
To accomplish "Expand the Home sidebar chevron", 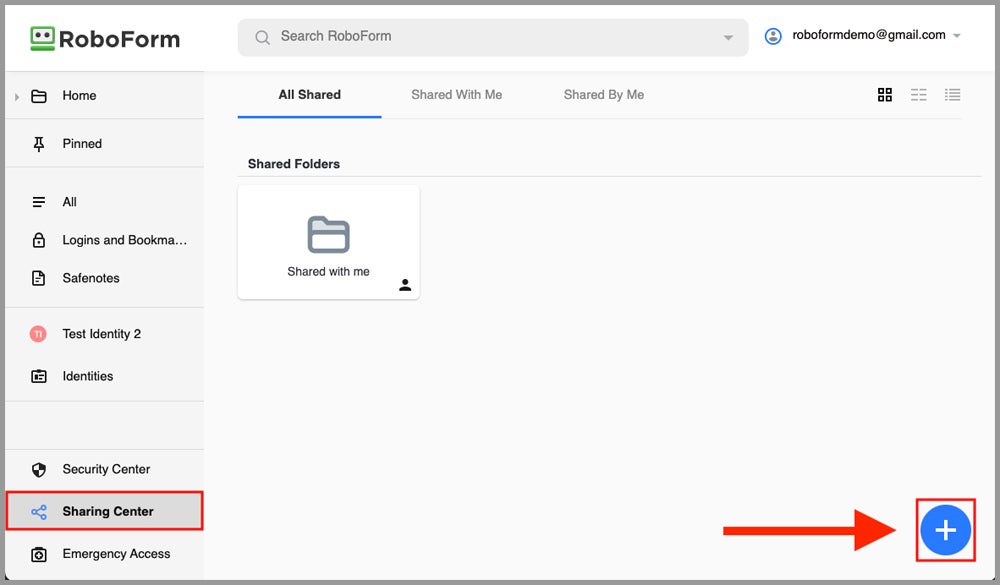I will 16,95.
